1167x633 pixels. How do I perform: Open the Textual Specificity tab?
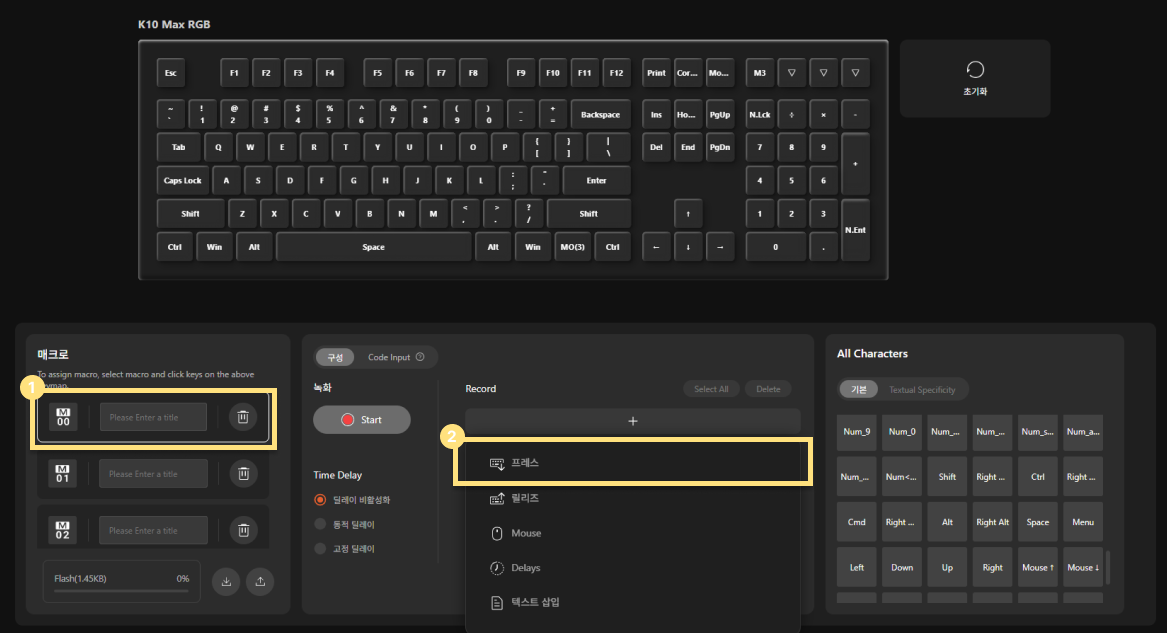click(x=922, y=390)
